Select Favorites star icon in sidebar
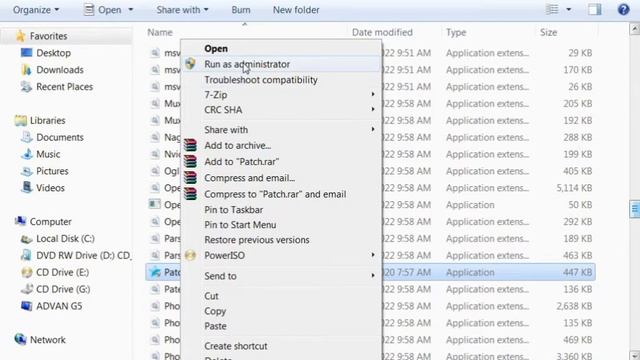Viewport: 640px width, 360px height. click(20, 36)
